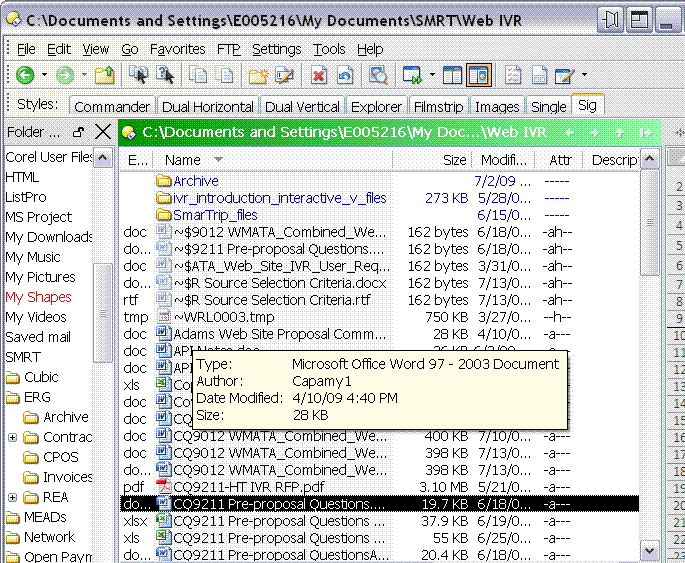Open the Favorites menu

177,49
